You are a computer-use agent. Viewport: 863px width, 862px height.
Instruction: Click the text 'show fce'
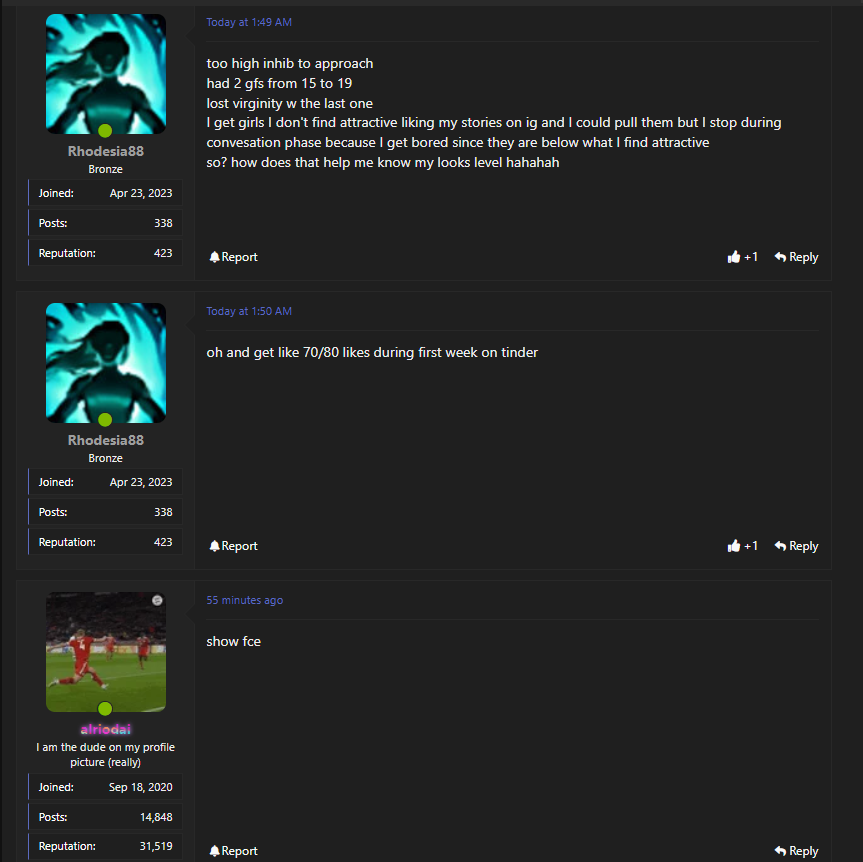point(233,641)
